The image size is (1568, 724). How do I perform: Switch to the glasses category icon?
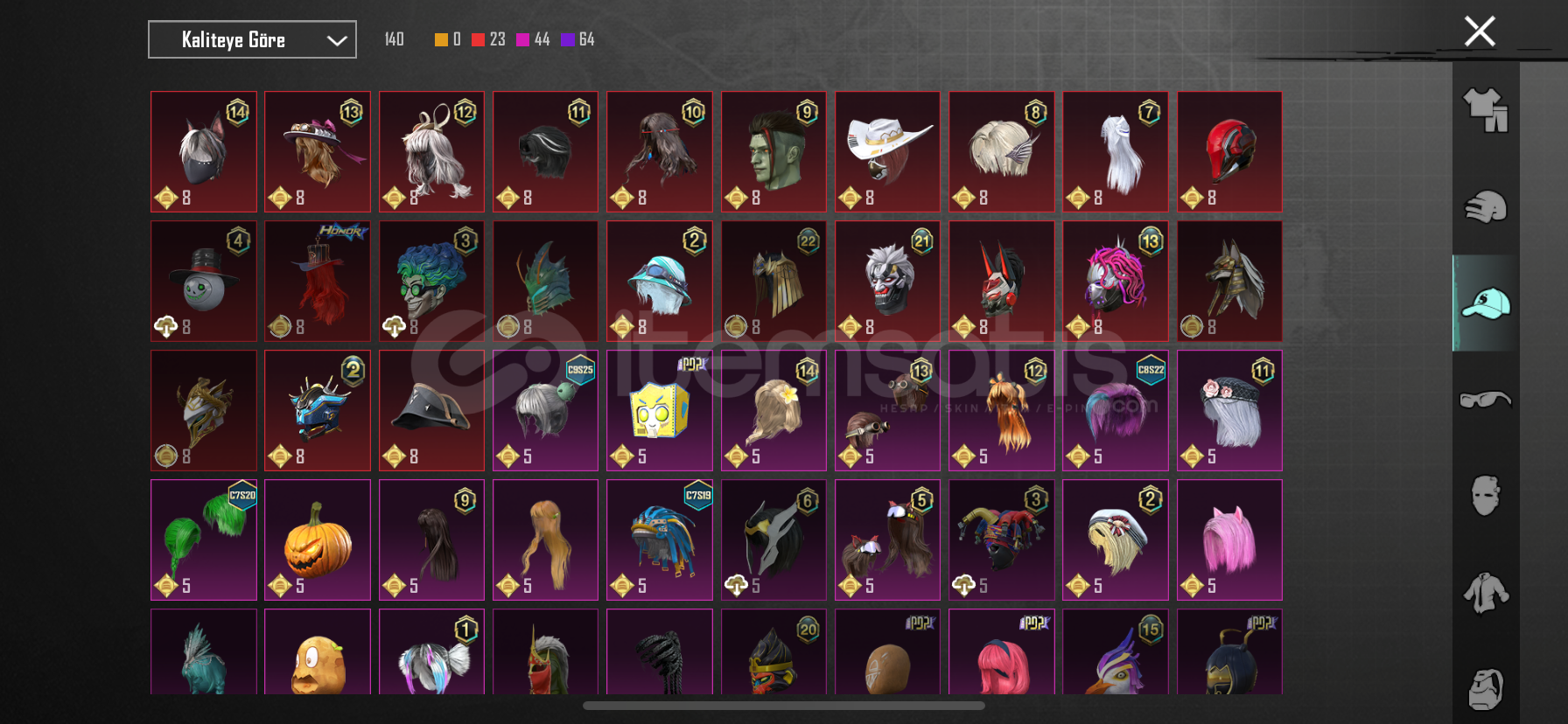pyautogui.click(x=1485, y=400)
